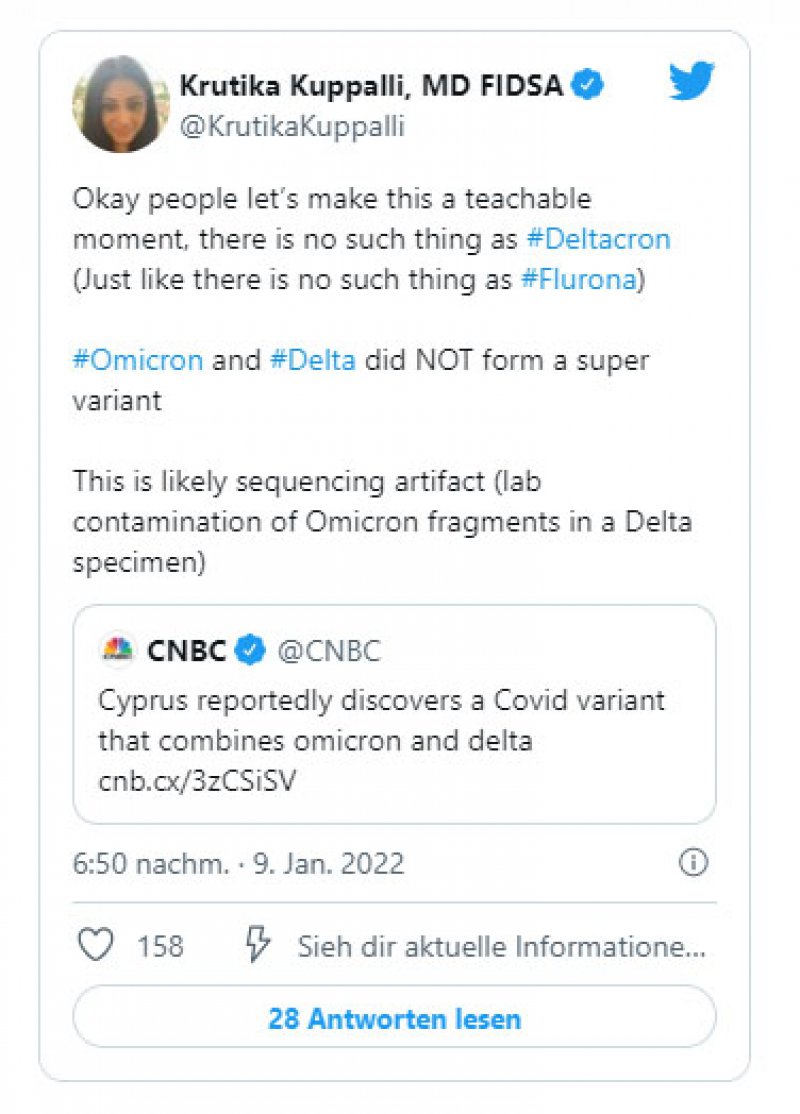This screenshot has width=800, height=1114.
Task: Follow the #Delta hashtag link
Action: [313, 360]
